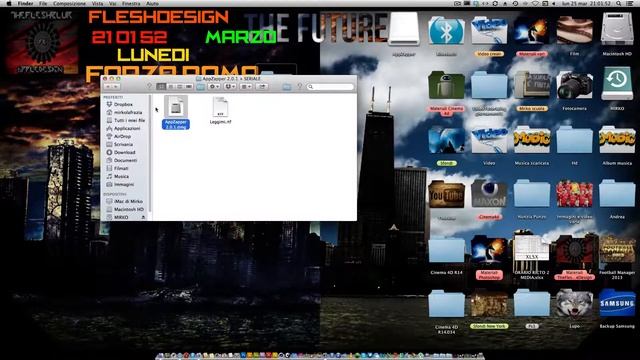
Task: Switch Finder to icon view
Action: (x=161, y=87)
